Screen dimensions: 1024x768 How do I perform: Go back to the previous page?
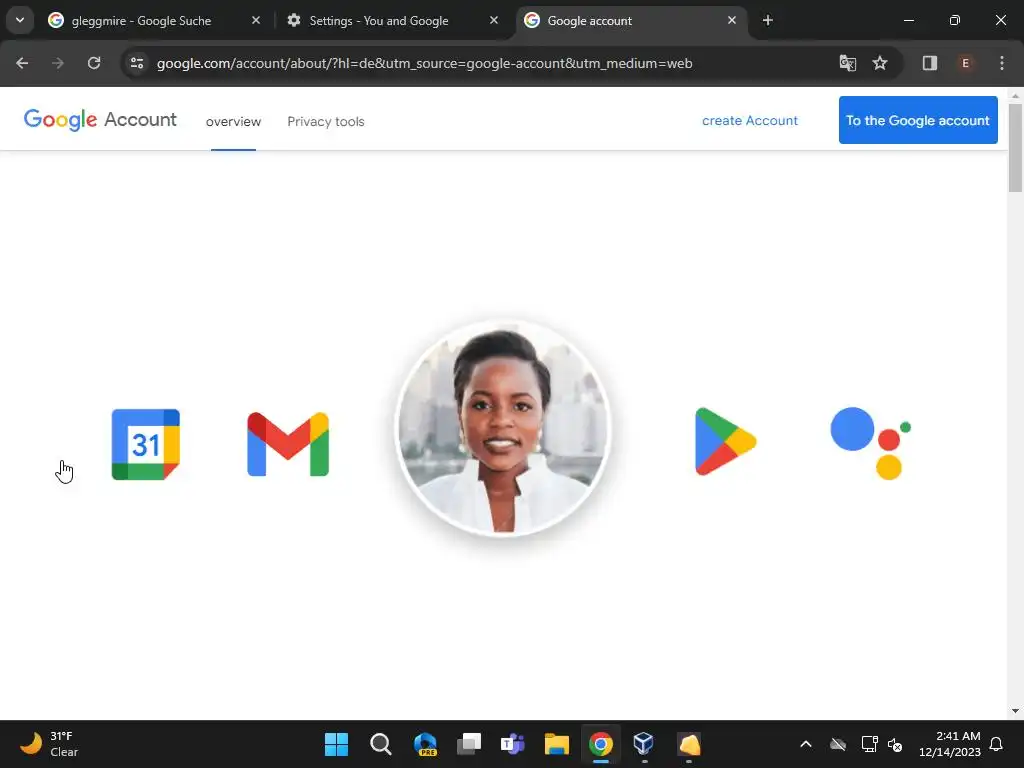pyautogui.click(x=22, y=63)
